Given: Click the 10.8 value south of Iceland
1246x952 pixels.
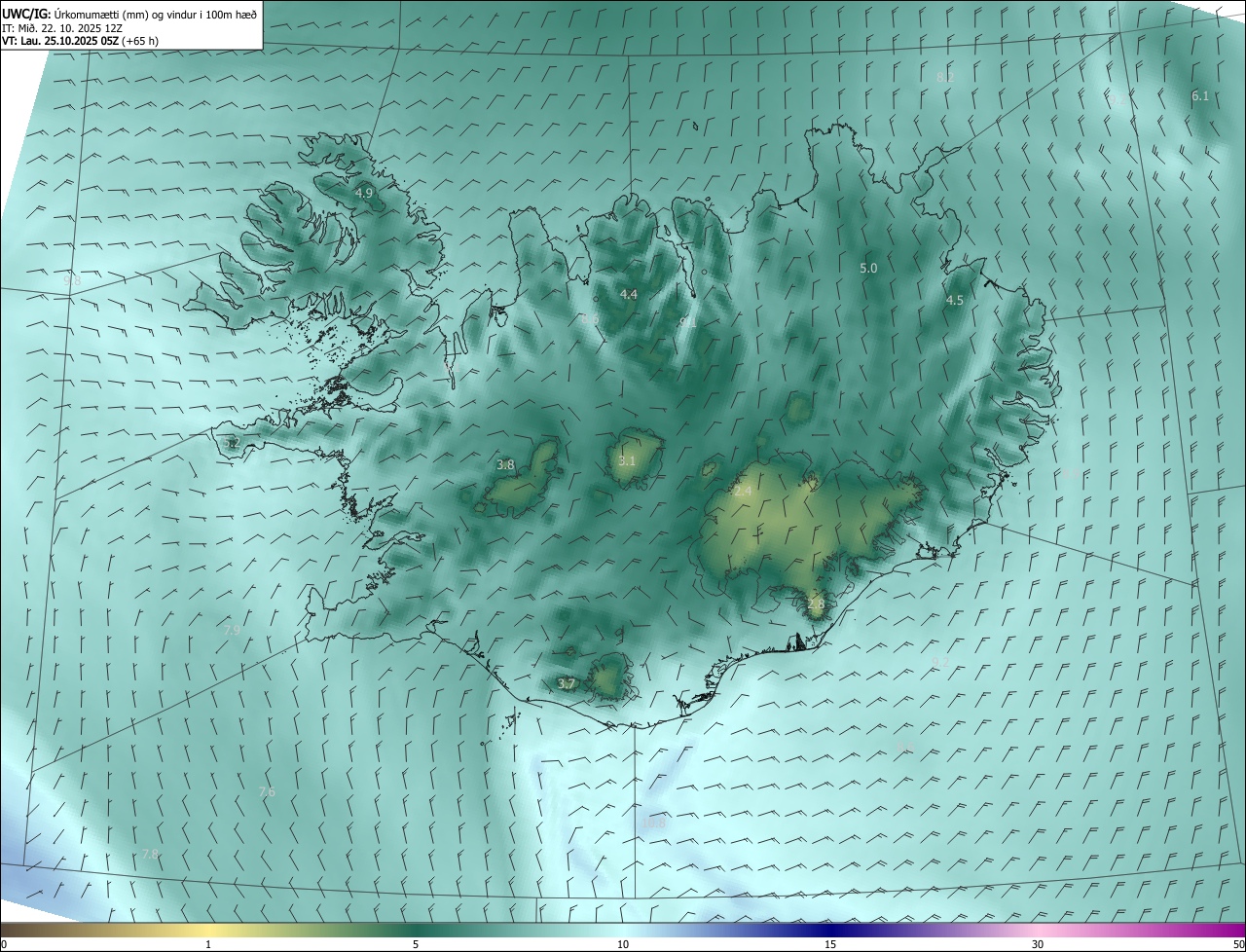Looking at the screenshot, I should [x=654, y=823].
